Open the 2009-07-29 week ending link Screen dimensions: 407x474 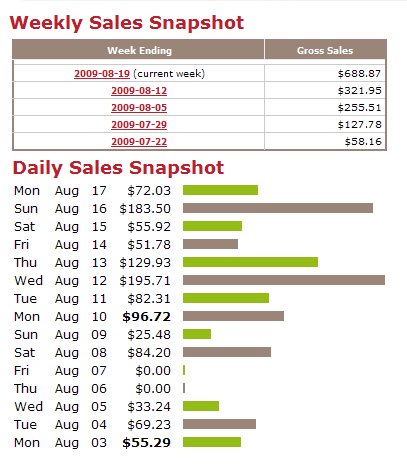pyautogui.click(x=139, y=125)
